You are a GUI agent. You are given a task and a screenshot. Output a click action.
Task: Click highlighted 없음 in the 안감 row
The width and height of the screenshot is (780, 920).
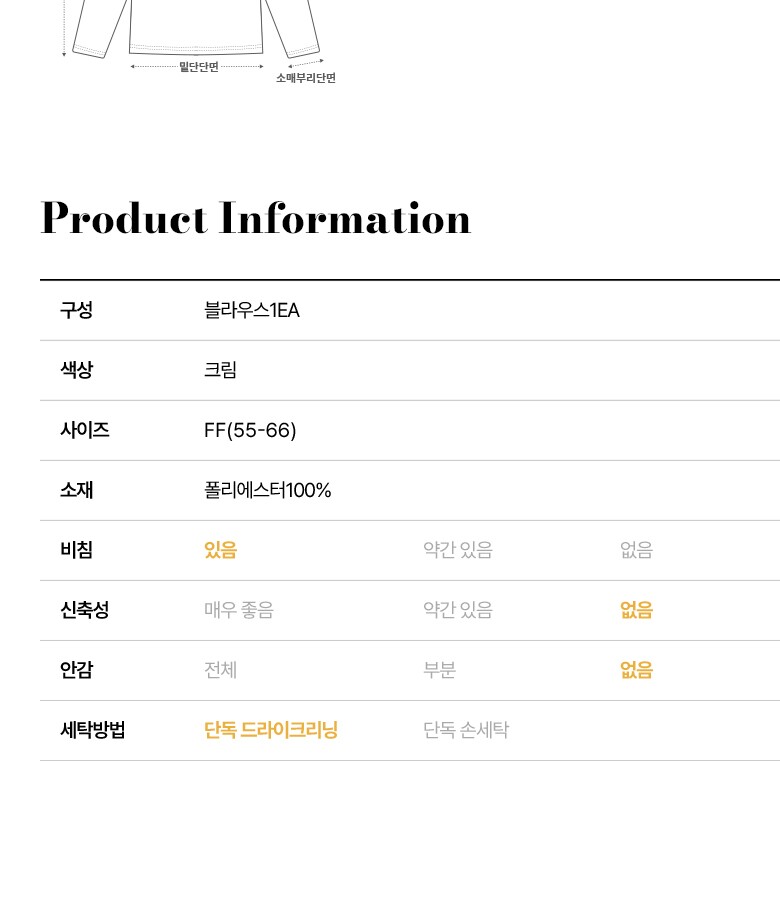(x=636, y=670)
